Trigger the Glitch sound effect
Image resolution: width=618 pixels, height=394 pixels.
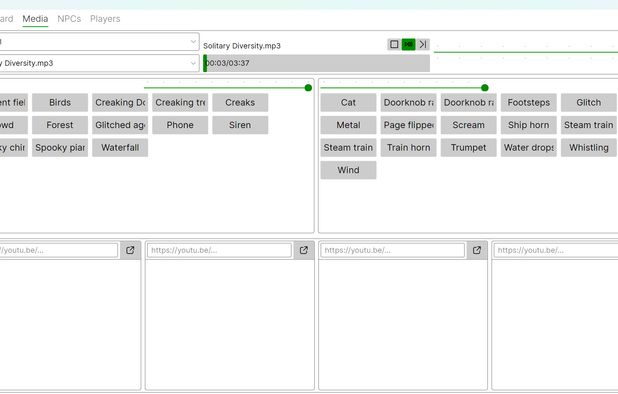[x=588, y=102]
